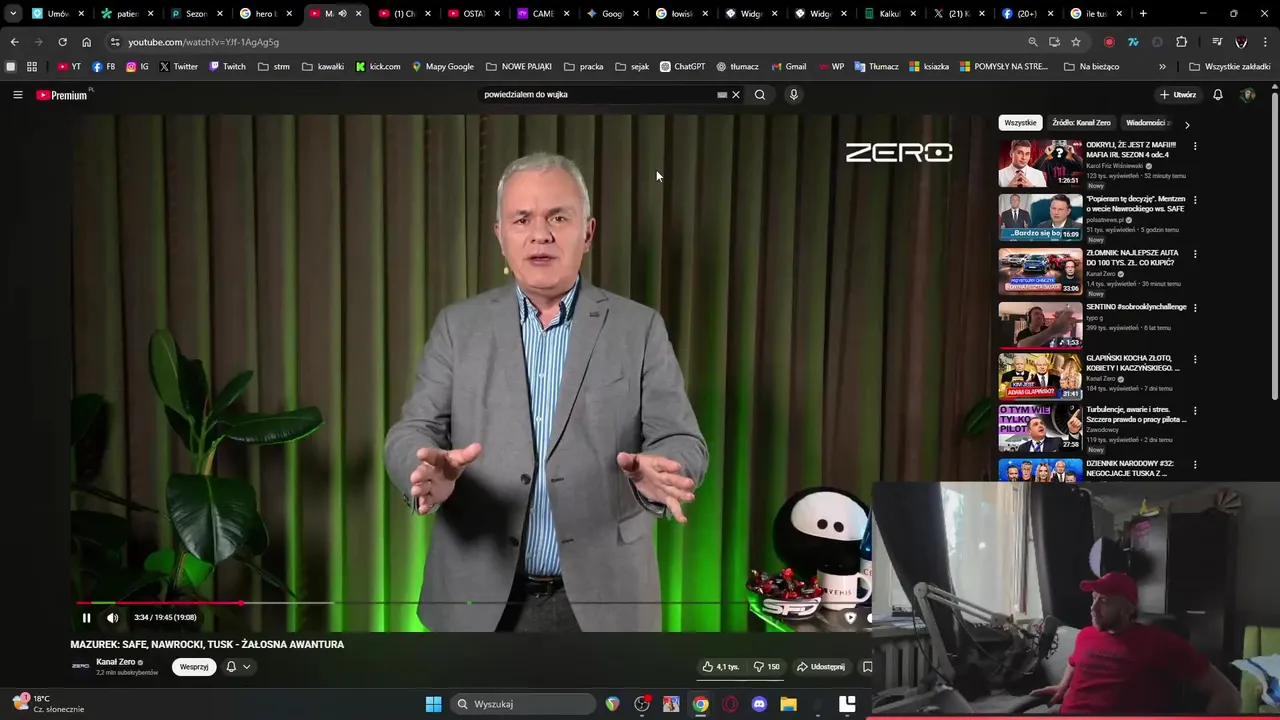Open the Gmail bookmark
Screen dimensions: 1280x720
tap(788, 67)
